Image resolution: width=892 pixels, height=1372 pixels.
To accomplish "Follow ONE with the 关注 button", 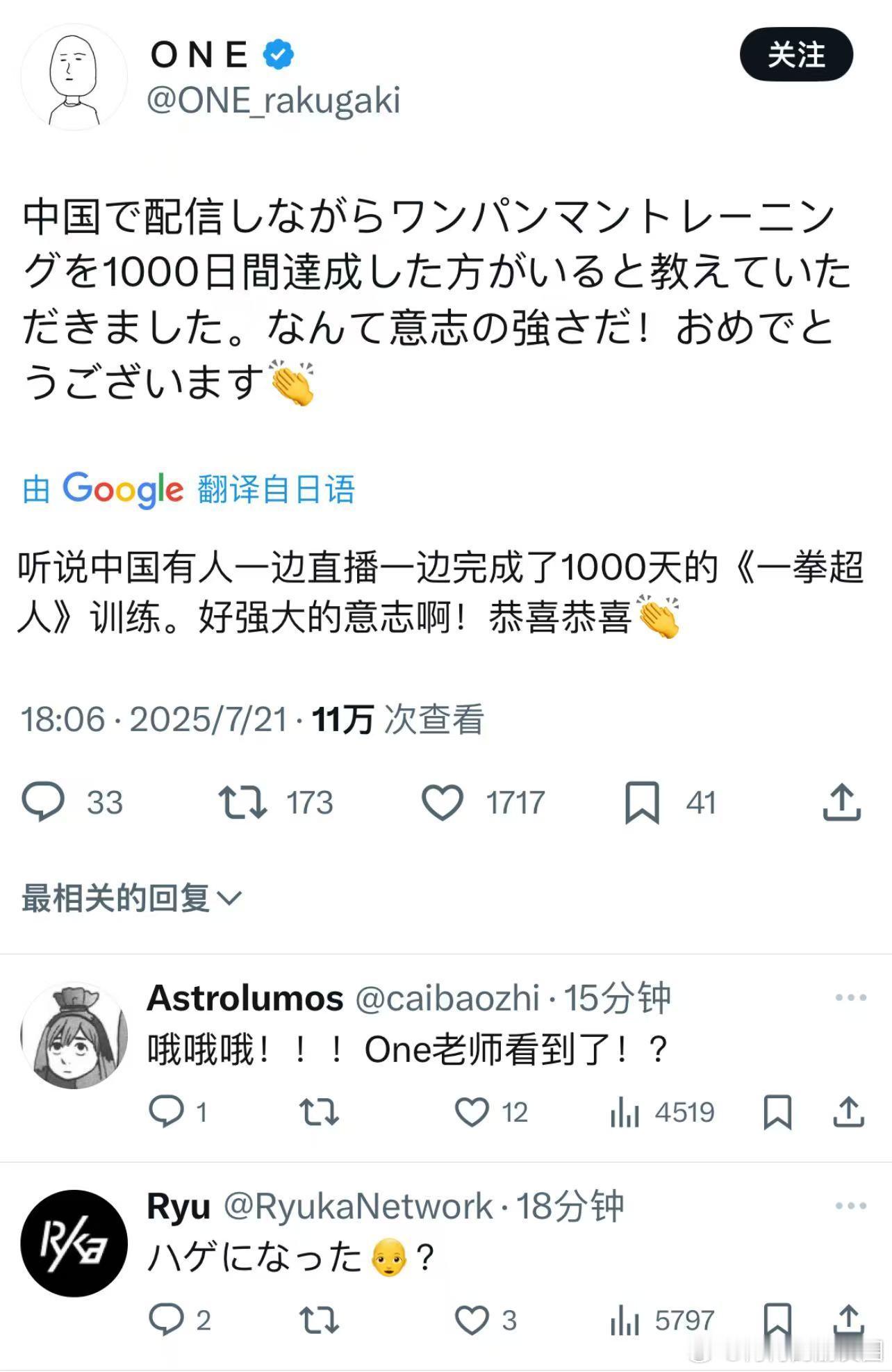I will tap(796, 55).
